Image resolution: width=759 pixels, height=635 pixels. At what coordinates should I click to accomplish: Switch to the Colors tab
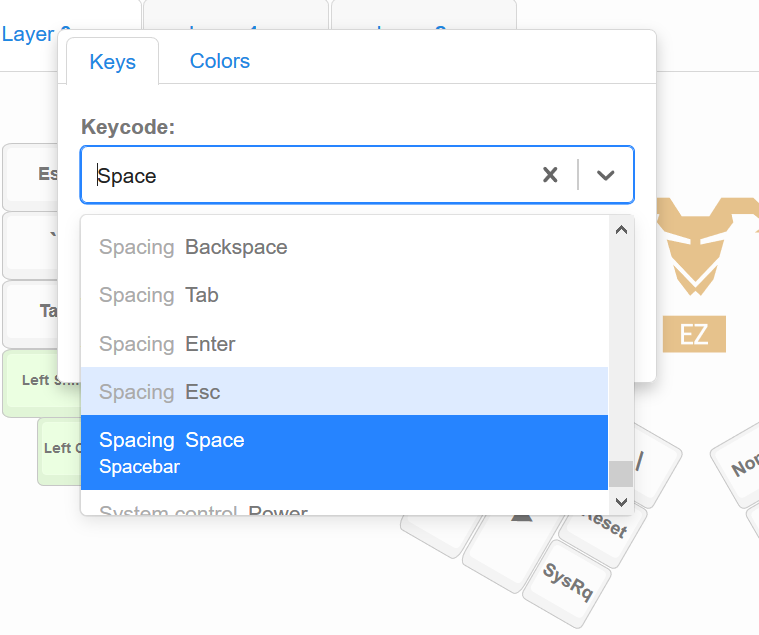tap(220, 61)
